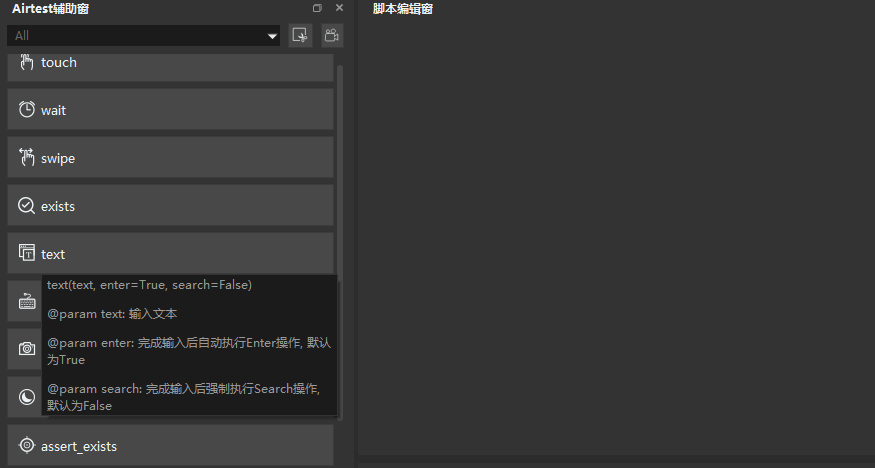Insert the assert_exists command
Viewport: 875px width, 468px height.
pos(170,445)
